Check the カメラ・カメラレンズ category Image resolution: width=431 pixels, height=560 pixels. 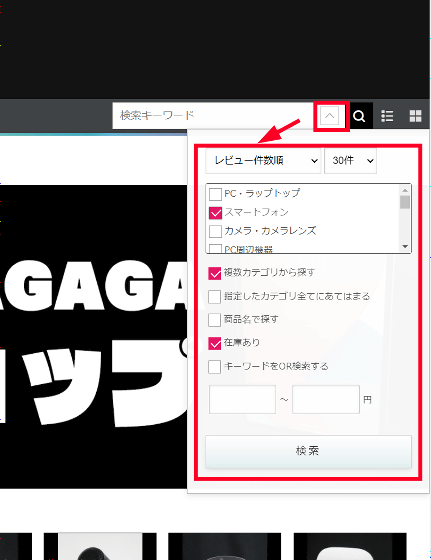tap(215, 231)
